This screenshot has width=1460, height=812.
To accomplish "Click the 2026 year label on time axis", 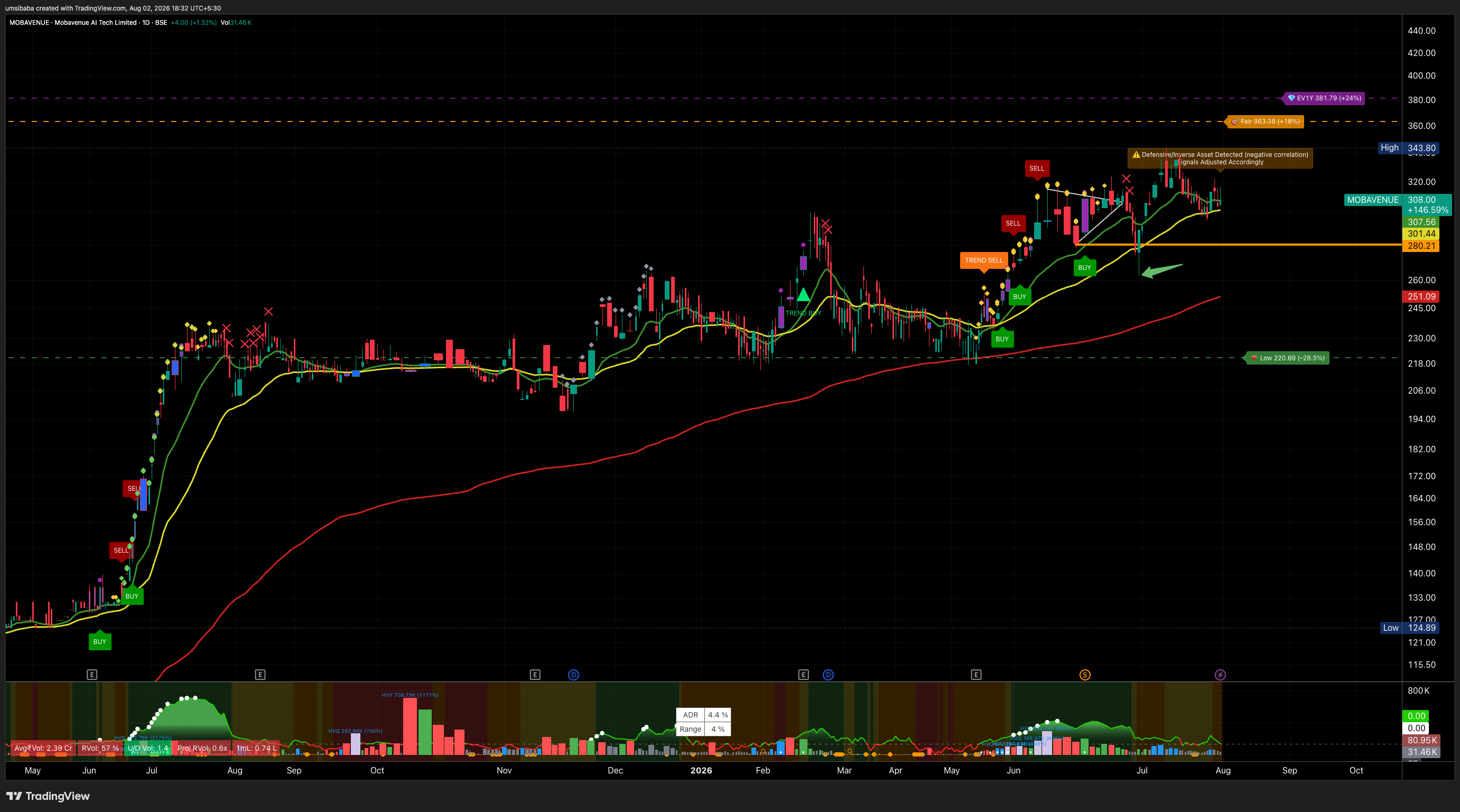I will [x=701, y=771].
